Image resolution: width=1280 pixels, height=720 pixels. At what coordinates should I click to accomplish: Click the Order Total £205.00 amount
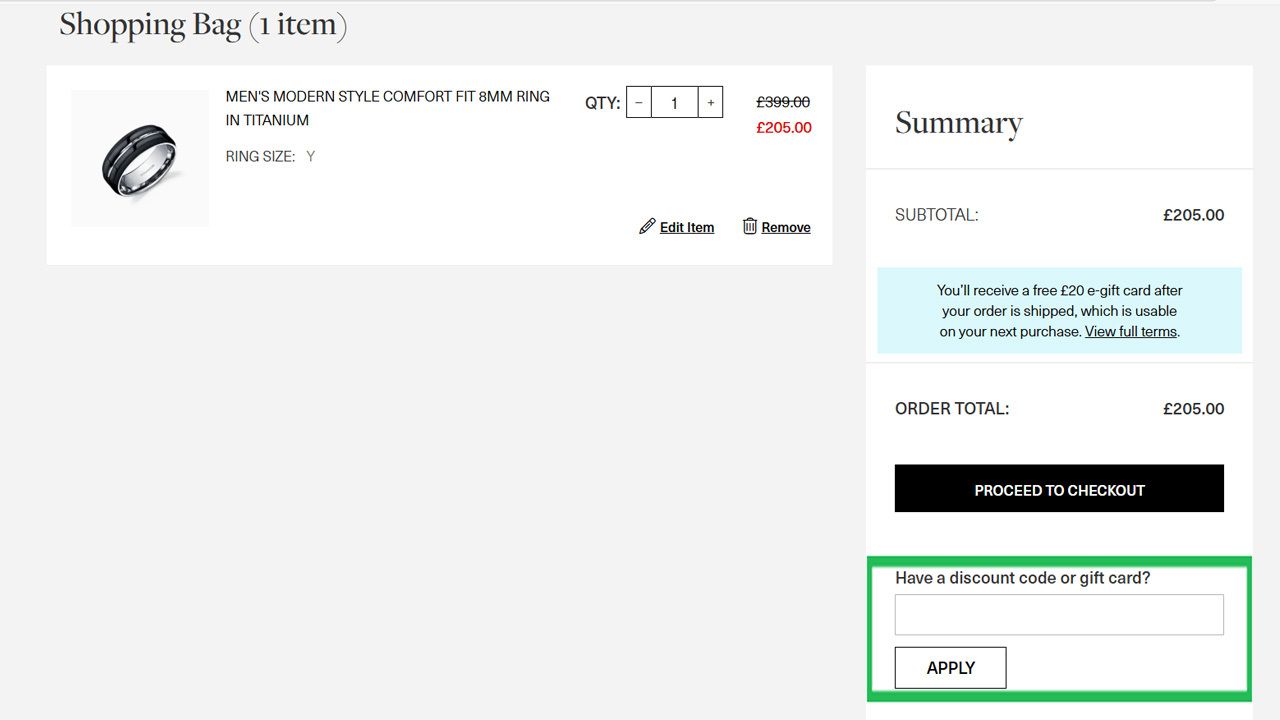coord(1194,408)
